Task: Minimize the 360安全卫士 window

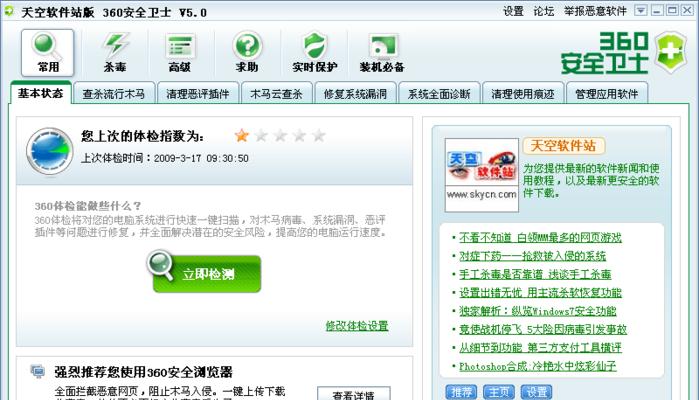Action: [656, 10]
